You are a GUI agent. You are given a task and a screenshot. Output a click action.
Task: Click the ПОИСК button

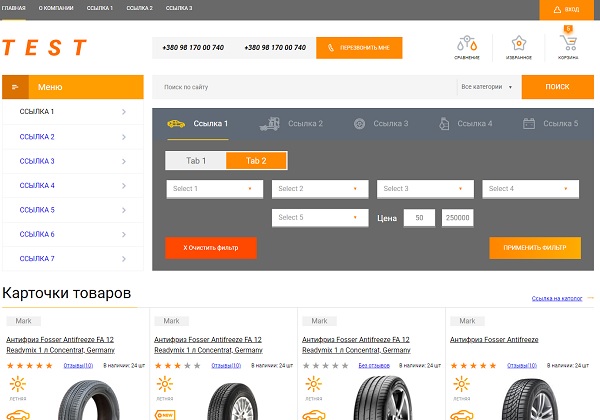click(x=558, y=87)
